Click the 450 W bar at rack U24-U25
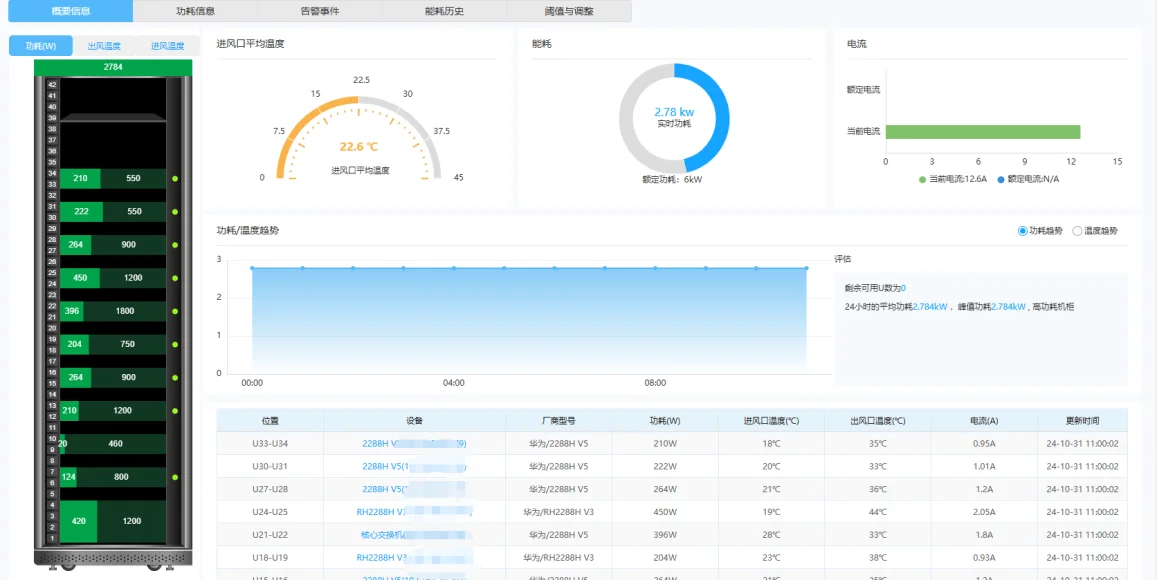Viewport: 1157px width, 580px height. click(x=80, y=278)
